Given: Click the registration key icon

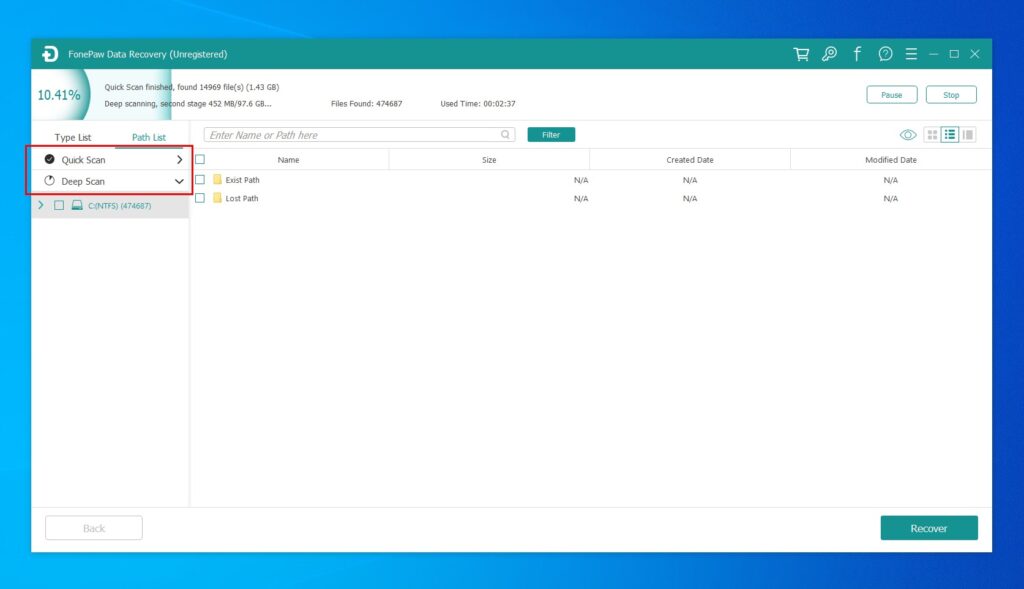Looking at the screenshot, I should (x=829, y=54).
